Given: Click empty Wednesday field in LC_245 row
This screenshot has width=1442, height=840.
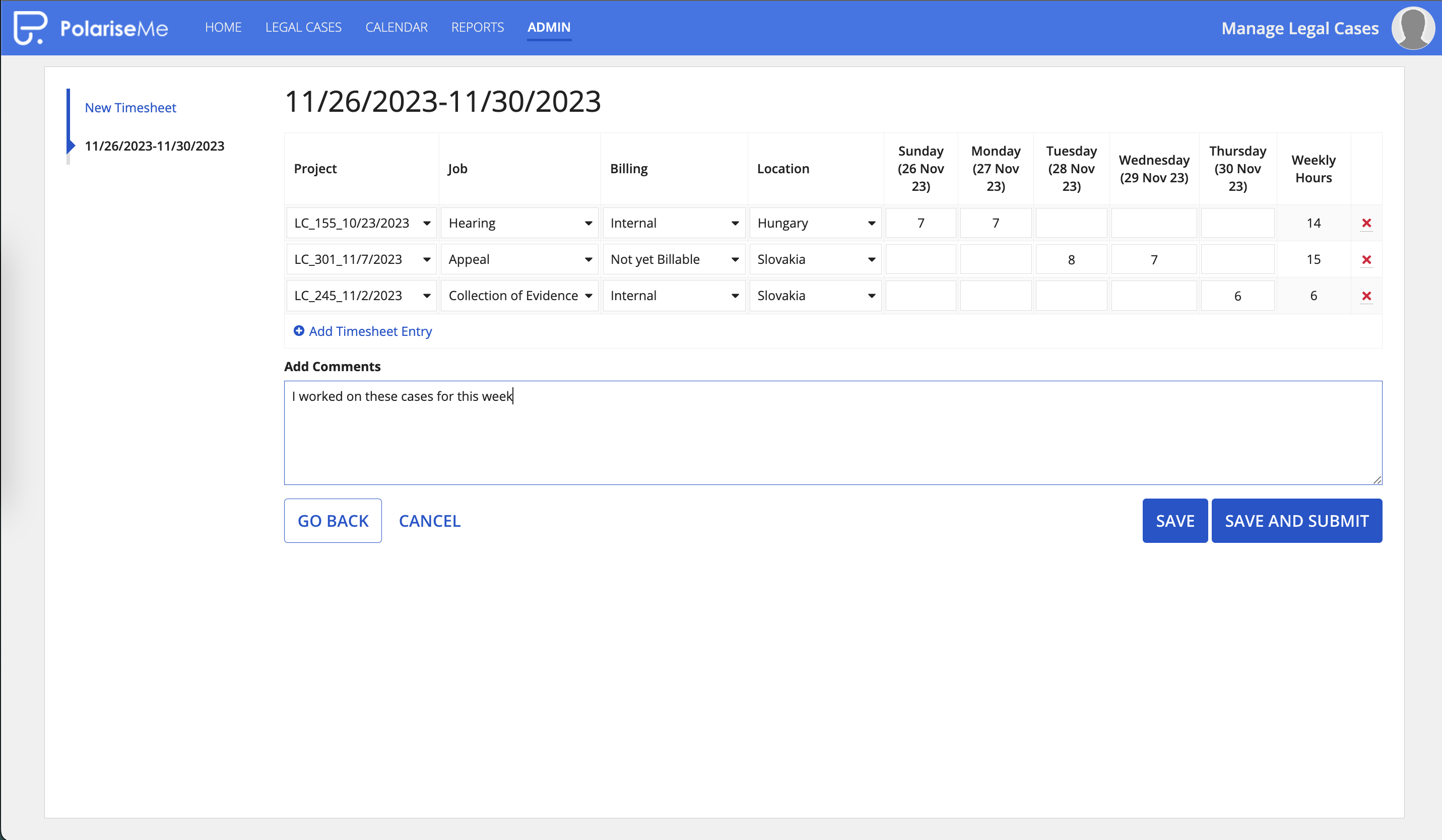Looking at the screenshot, I should tap(1154, 296).
